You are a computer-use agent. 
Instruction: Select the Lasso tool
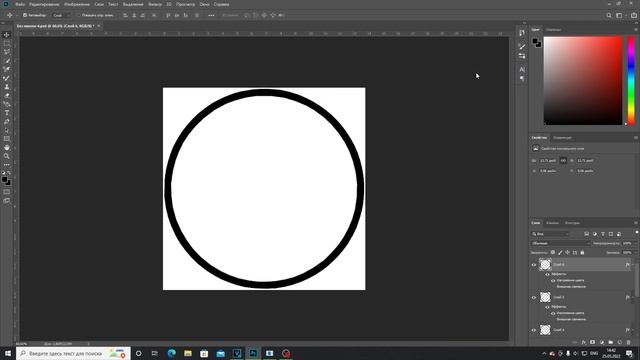point(7,52)
